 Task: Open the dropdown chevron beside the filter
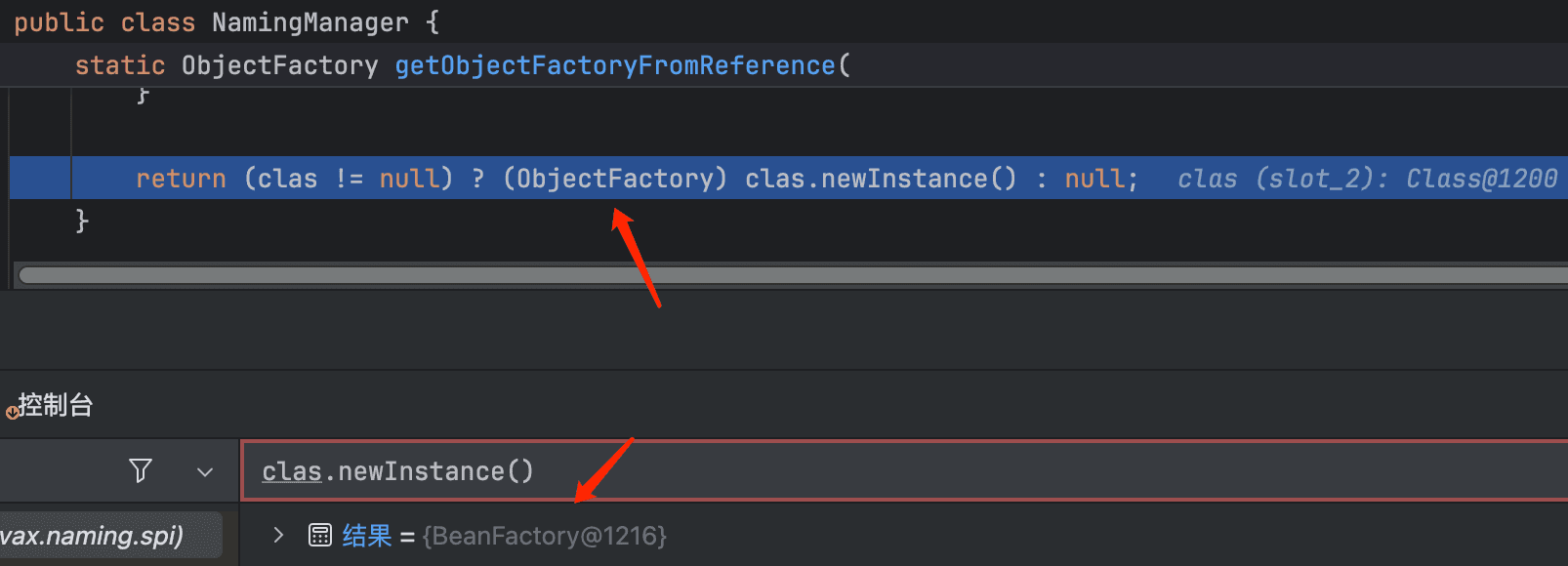tap(205, 472)
